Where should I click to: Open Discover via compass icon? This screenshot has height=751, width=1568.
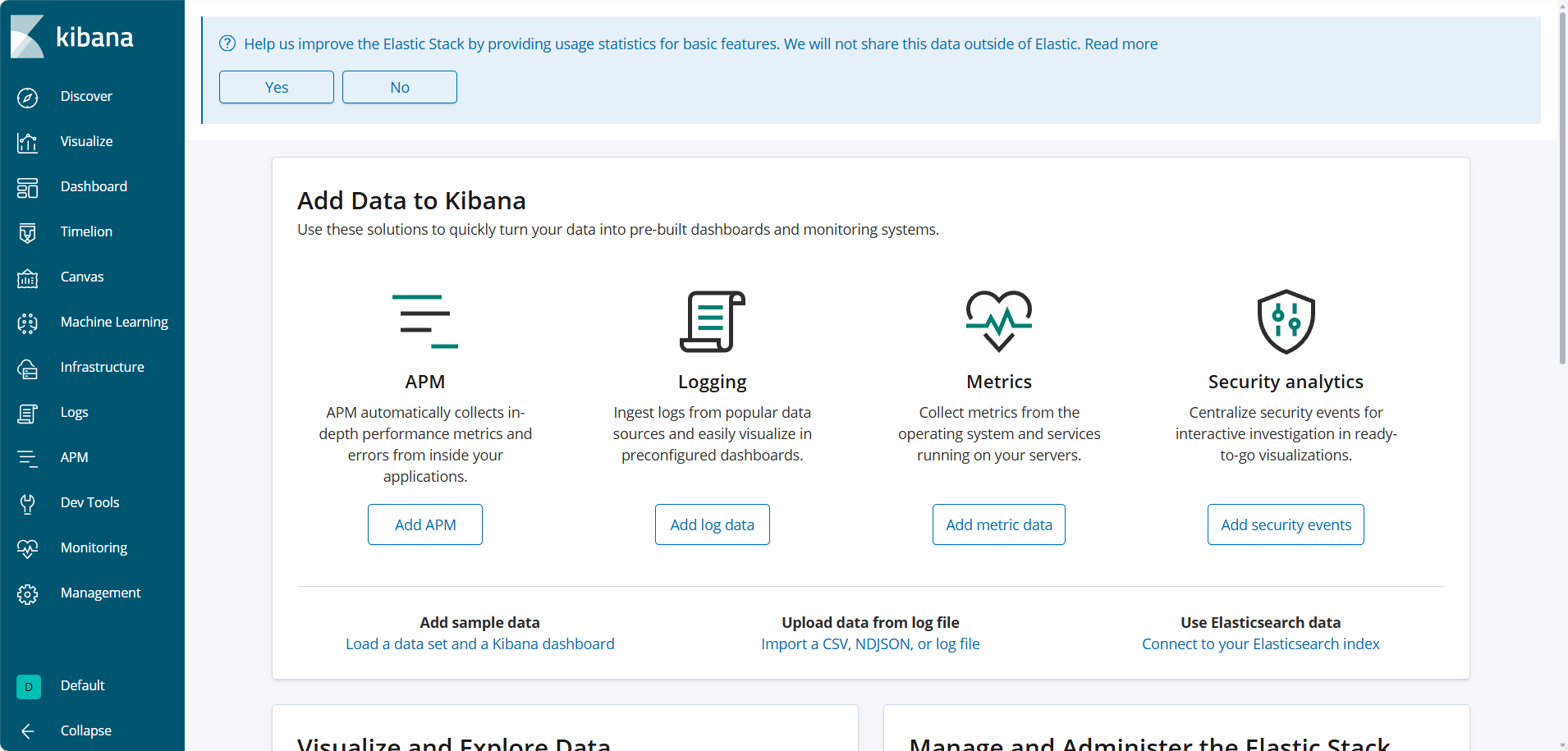28,98
